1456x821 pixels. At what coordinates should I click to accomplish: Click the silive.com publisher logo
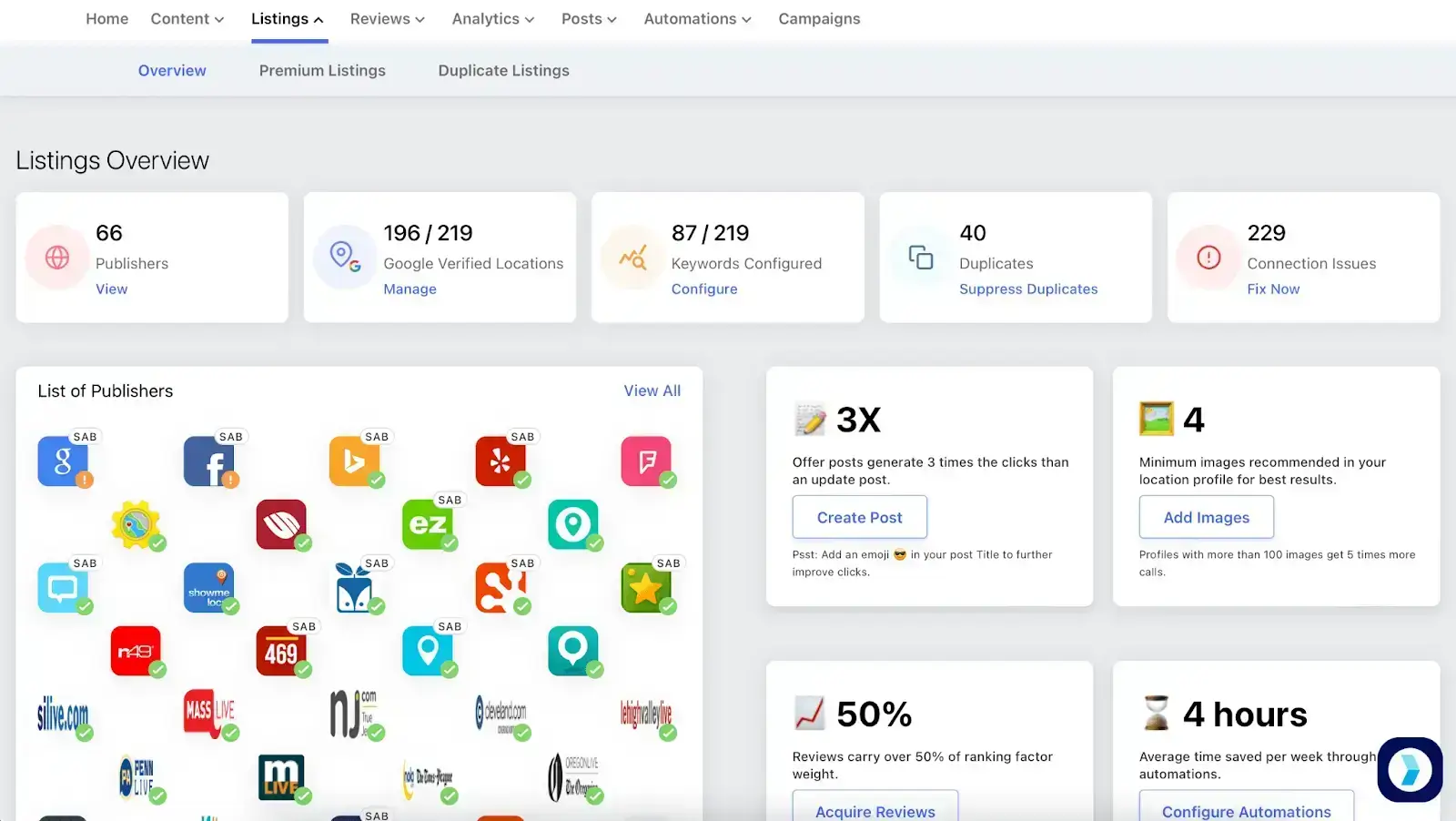(63, 715)
